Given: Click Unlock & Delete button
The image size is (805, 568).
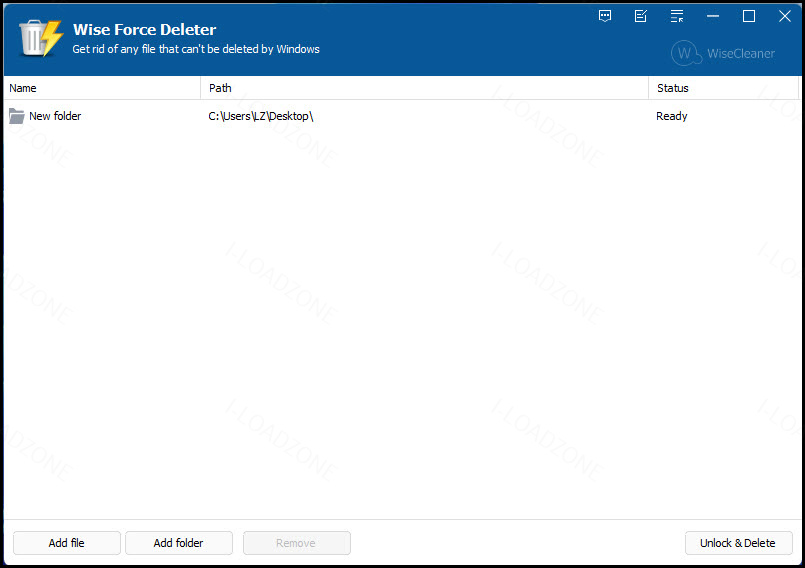Looking at the screenshot, I should click(x=738, y=543).
